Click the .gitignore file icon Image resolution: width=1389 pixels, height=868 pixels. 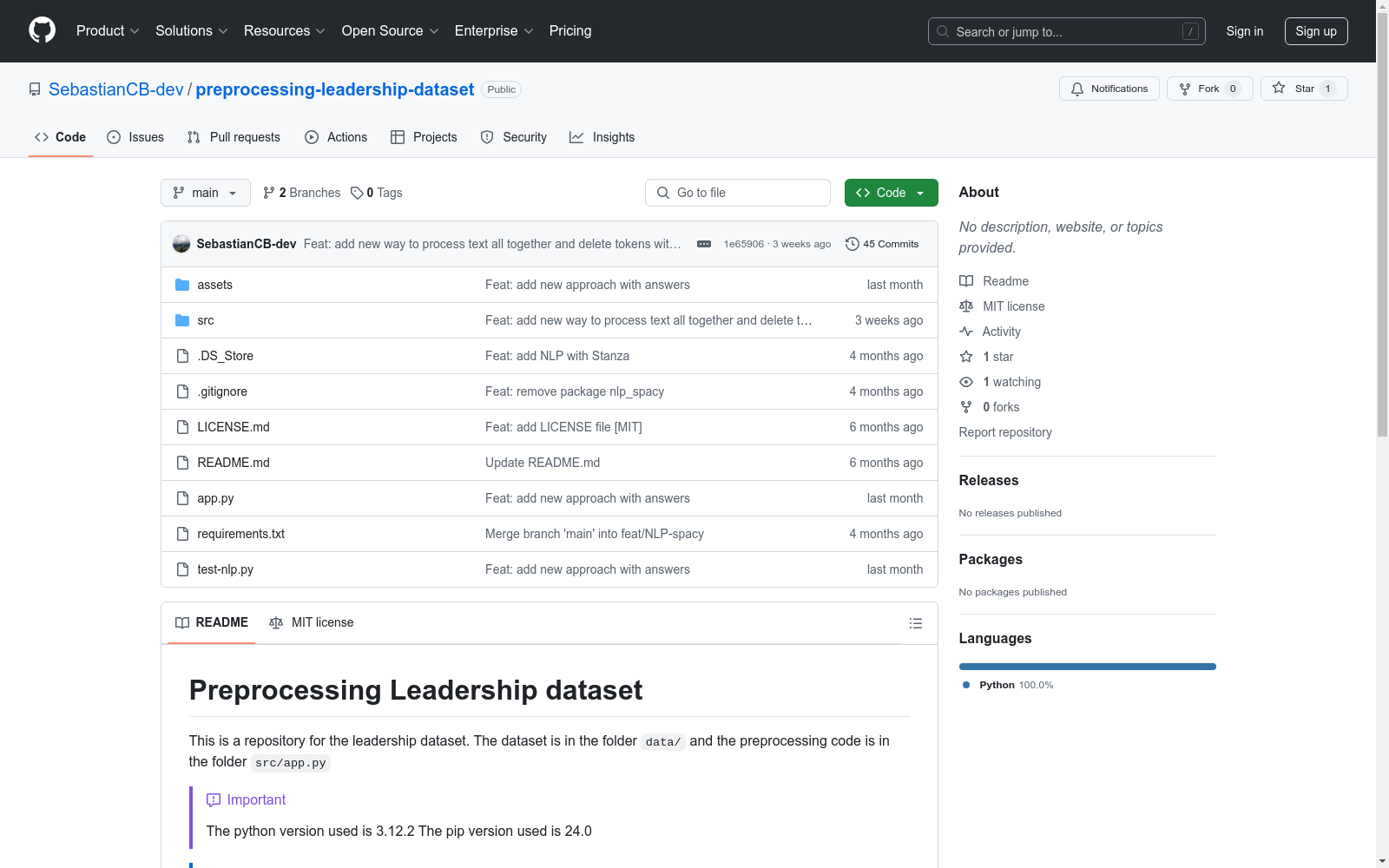pos(182,391)
